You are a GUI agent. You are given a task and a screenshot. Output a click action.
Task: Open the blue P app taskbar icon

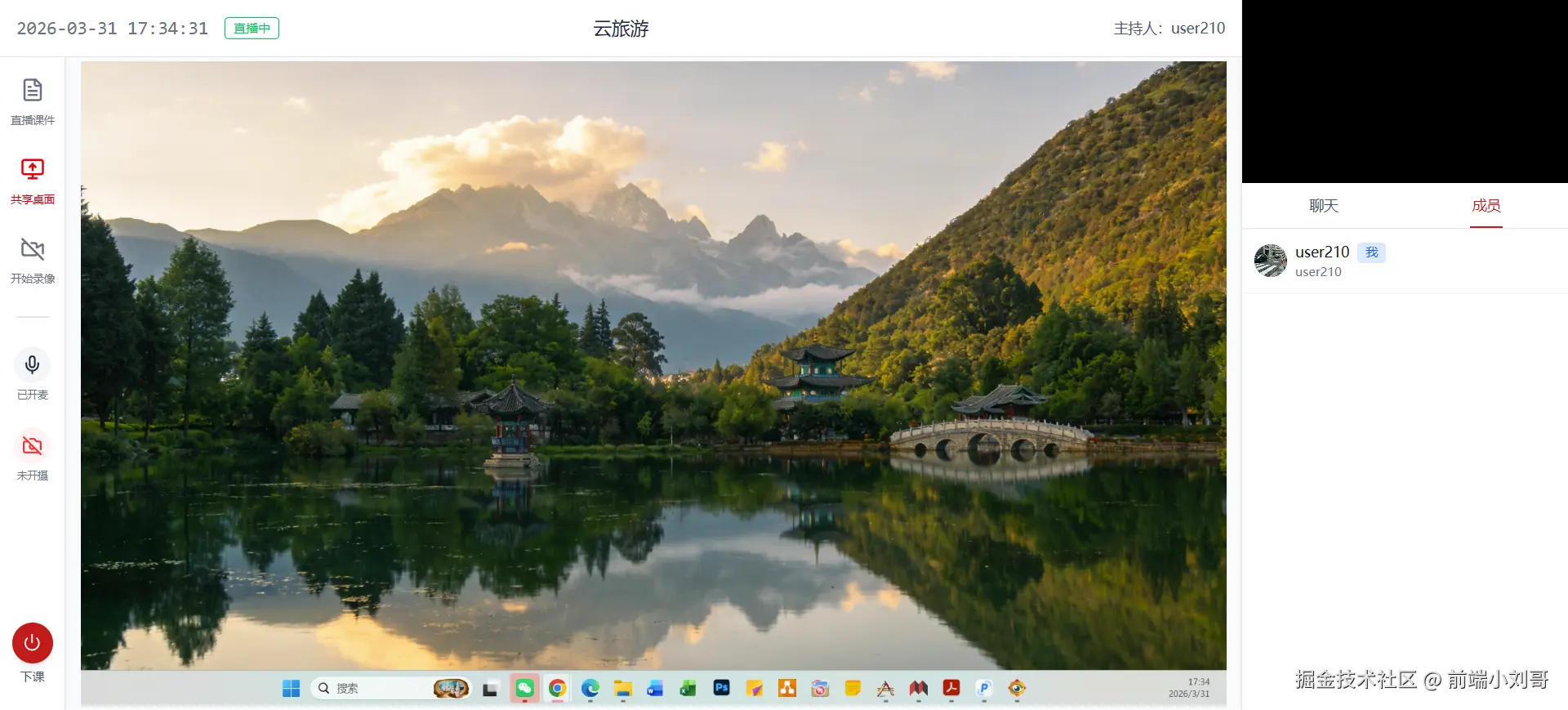click(x=984, y=689)
